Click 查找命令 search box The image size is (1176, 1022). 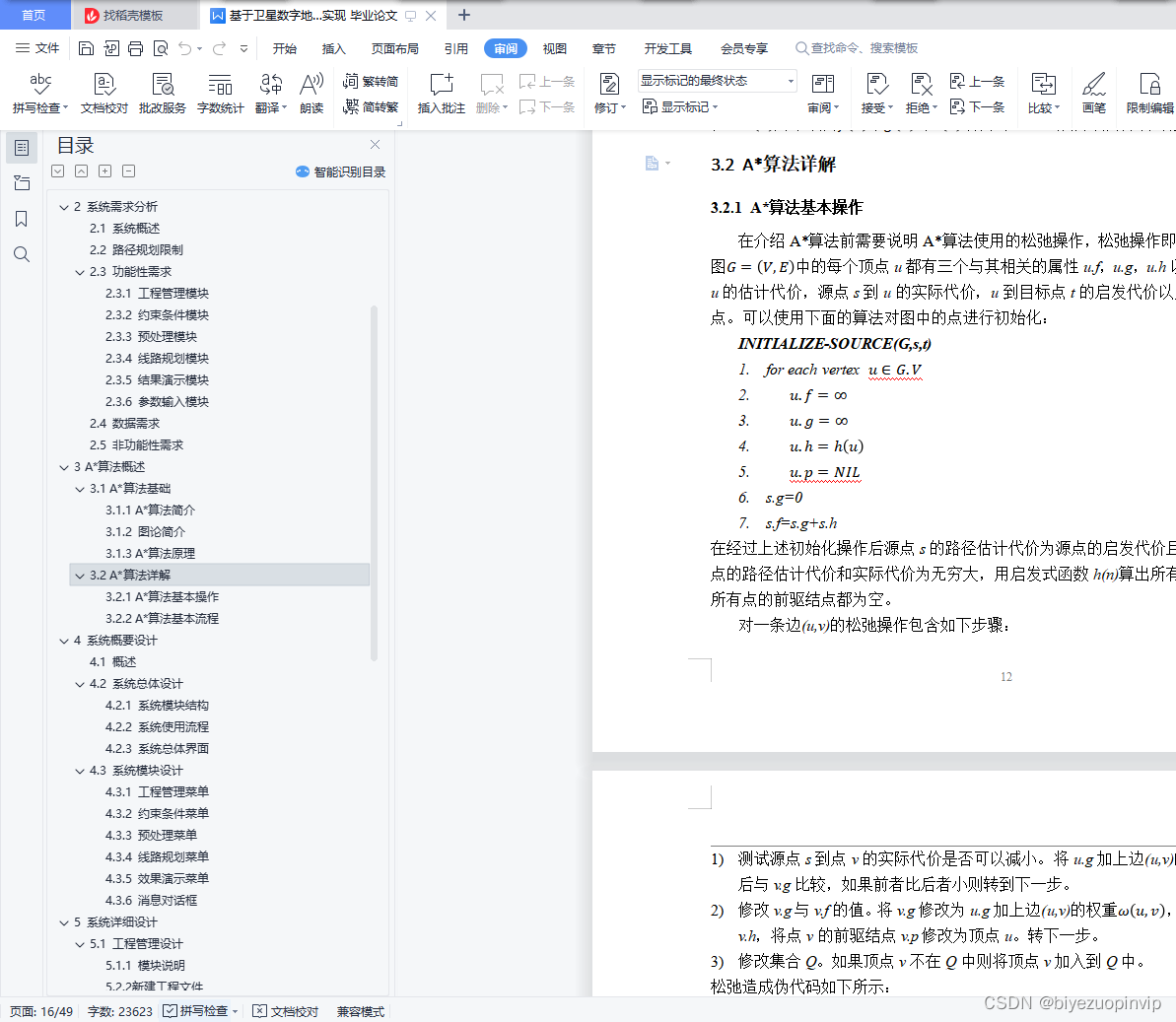click(x=857, y=48)
